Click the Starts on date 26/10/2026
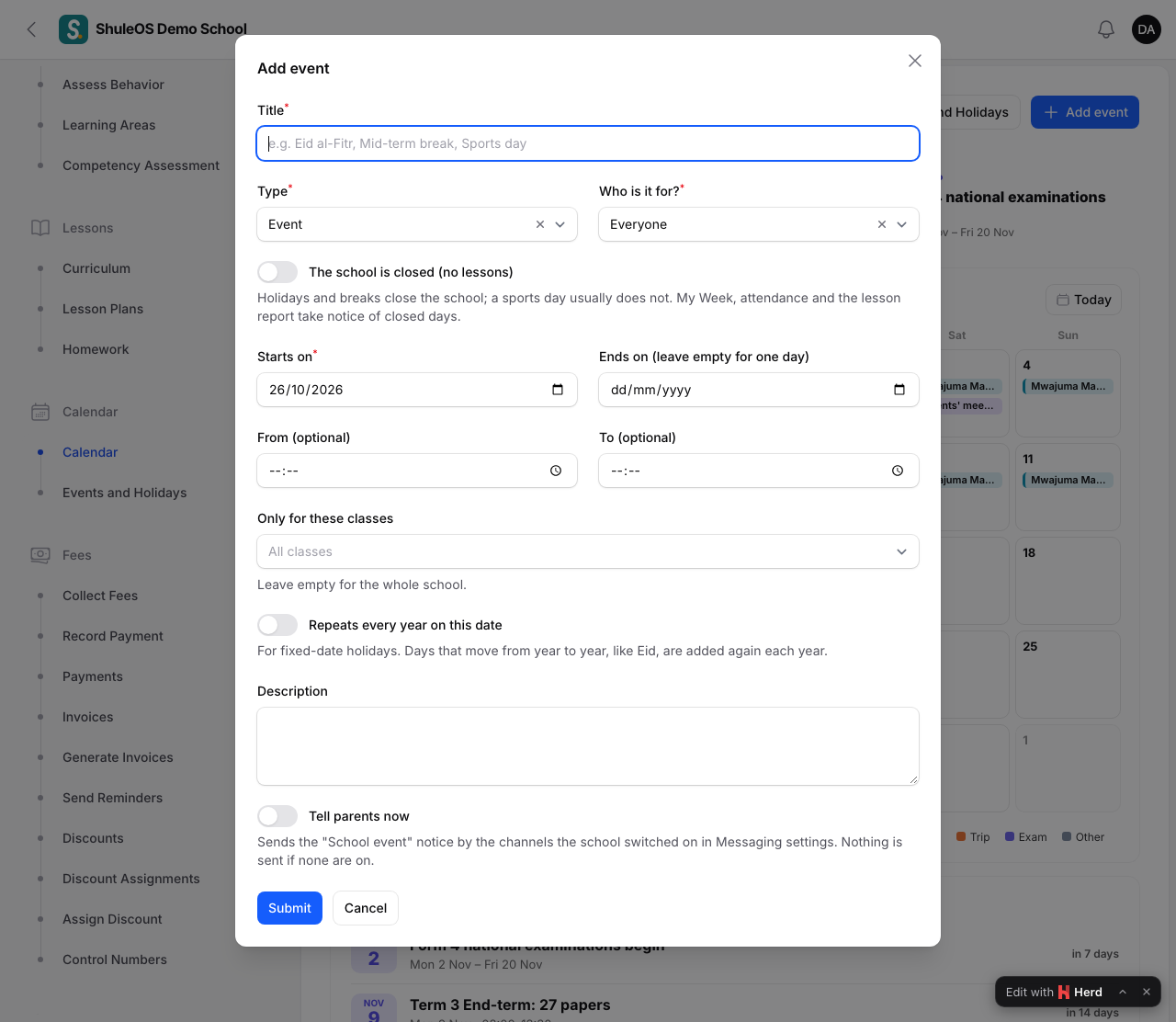 pyautogui.click(x=306, y=390)
